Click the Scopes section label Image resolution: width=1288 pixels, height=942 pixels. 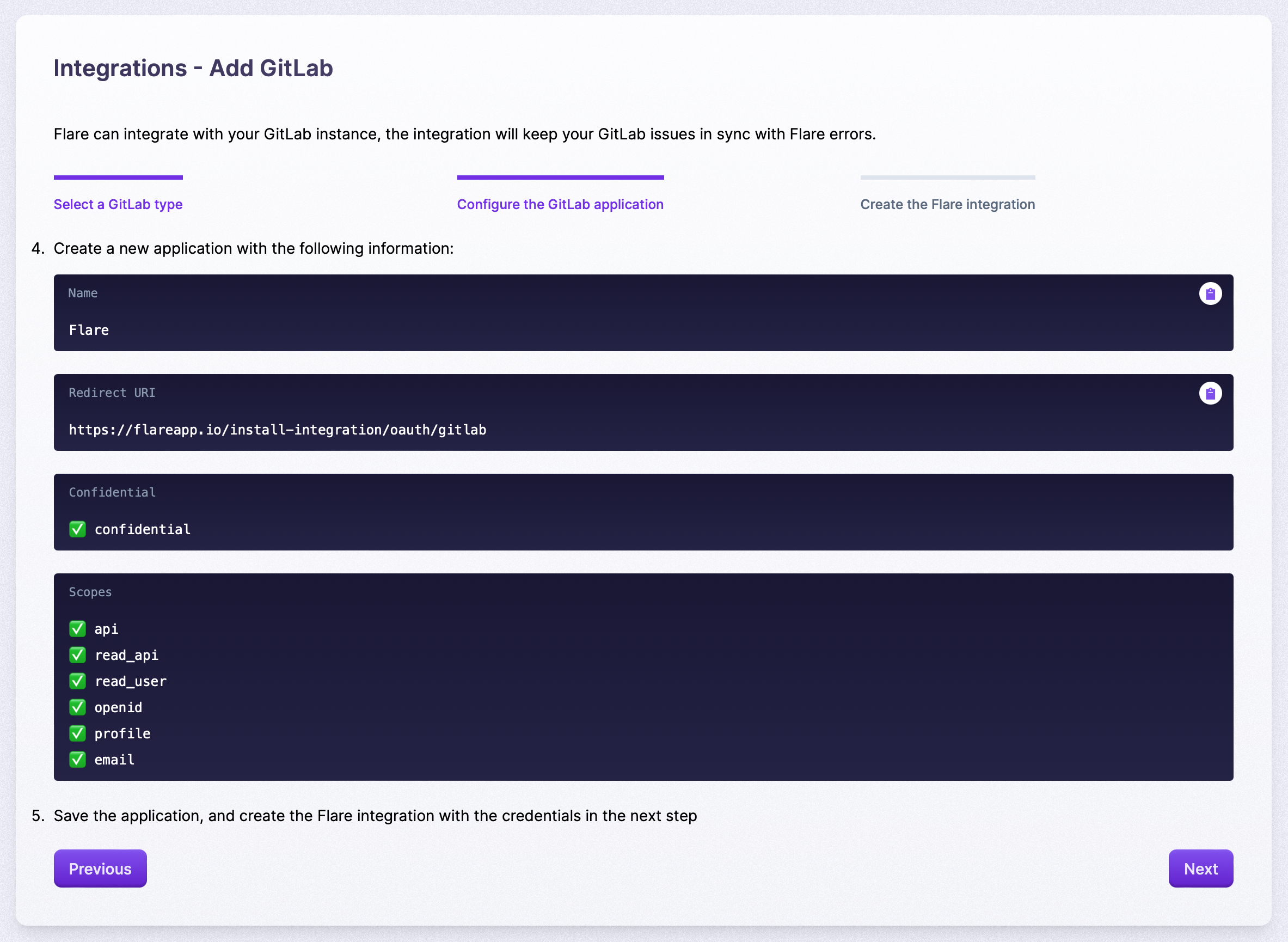90,592
